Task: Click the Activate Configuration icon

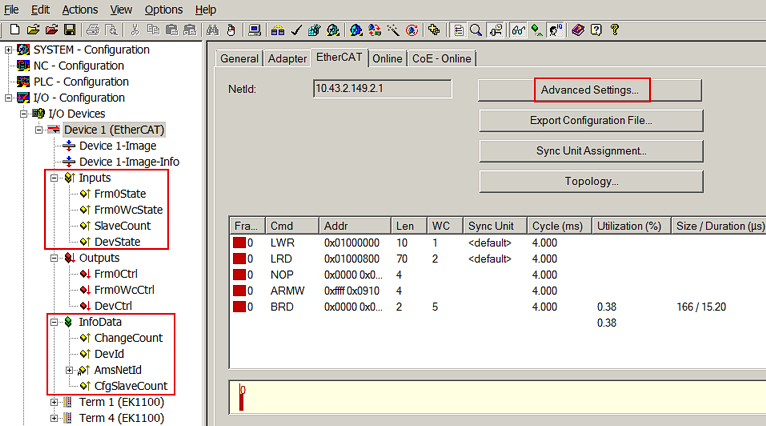Action: click(x=314, y=30)
